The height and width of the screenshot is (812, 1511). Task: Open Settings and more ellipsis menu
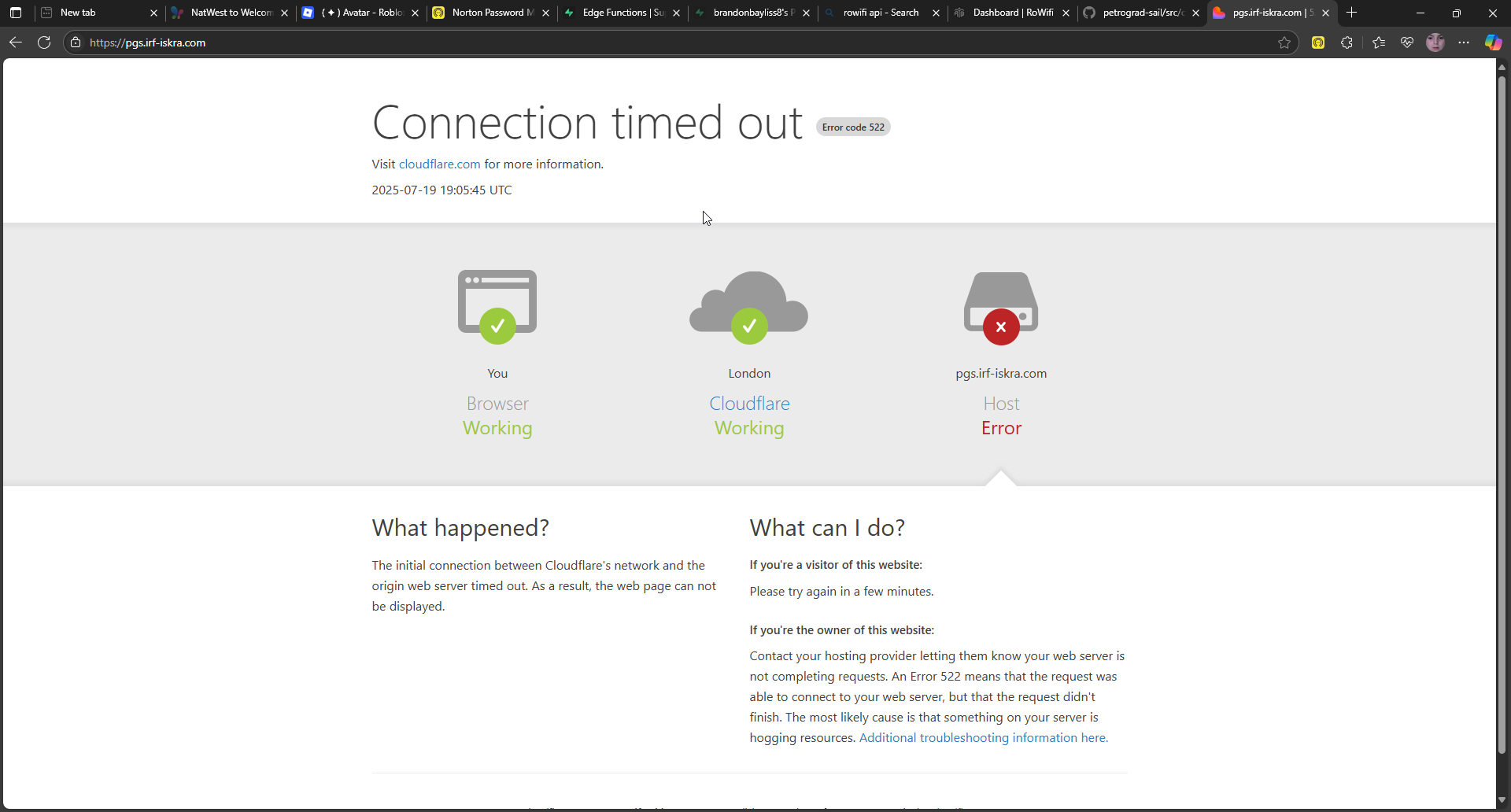click(1464, 42)
